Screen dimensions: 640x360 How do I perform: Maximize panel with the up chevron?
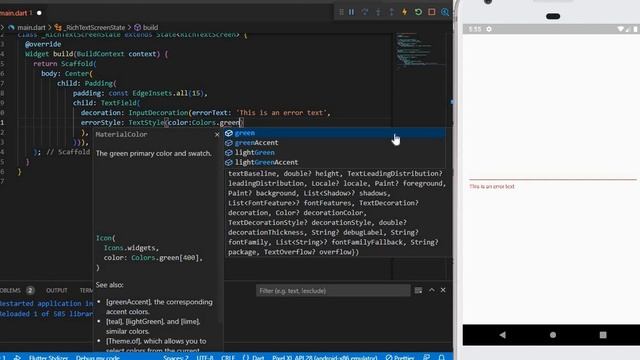tap(432, 290)
